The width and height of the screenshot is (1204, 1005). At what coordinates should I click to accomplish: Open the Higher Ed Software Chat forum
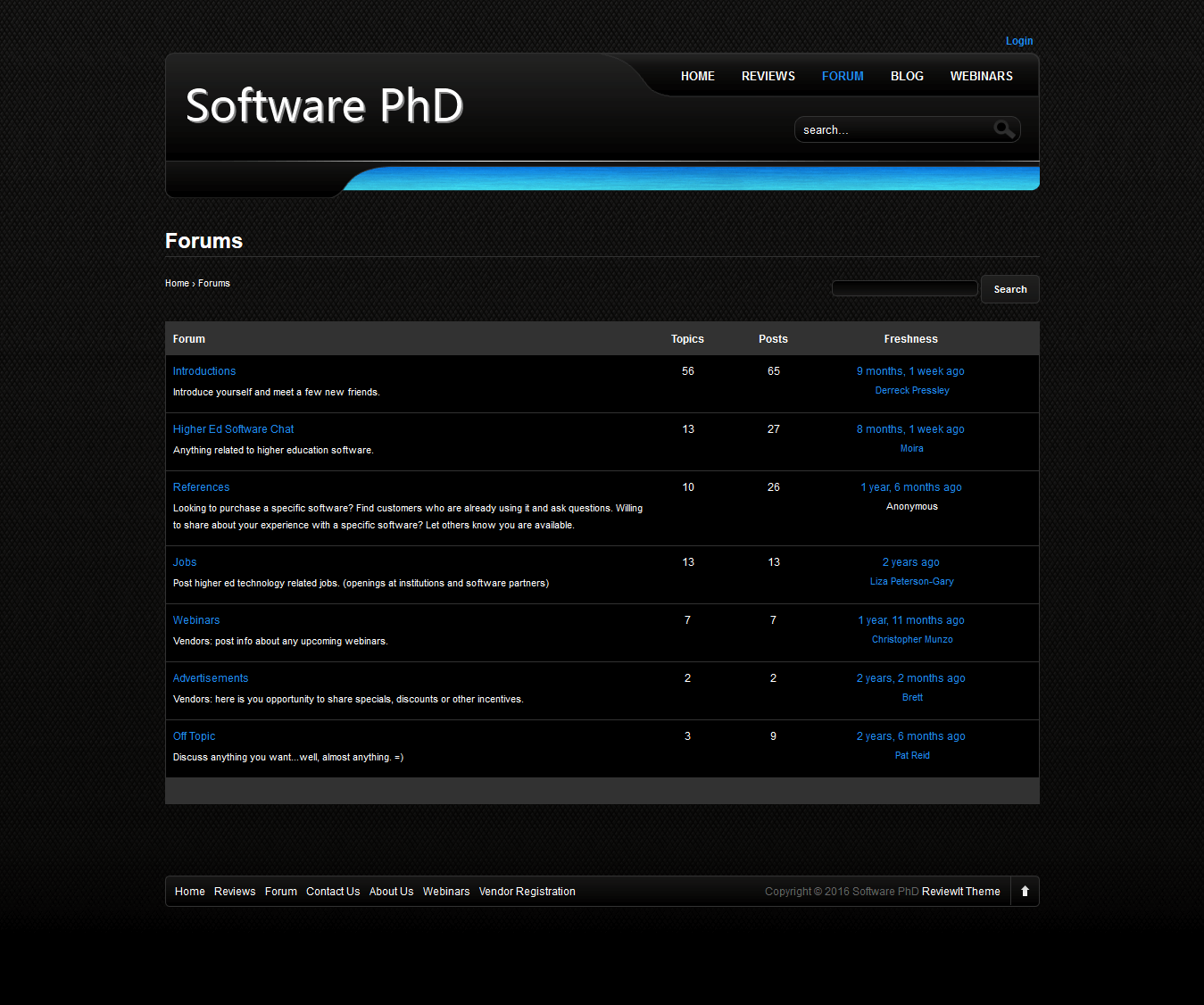click(x=233, y=429)
